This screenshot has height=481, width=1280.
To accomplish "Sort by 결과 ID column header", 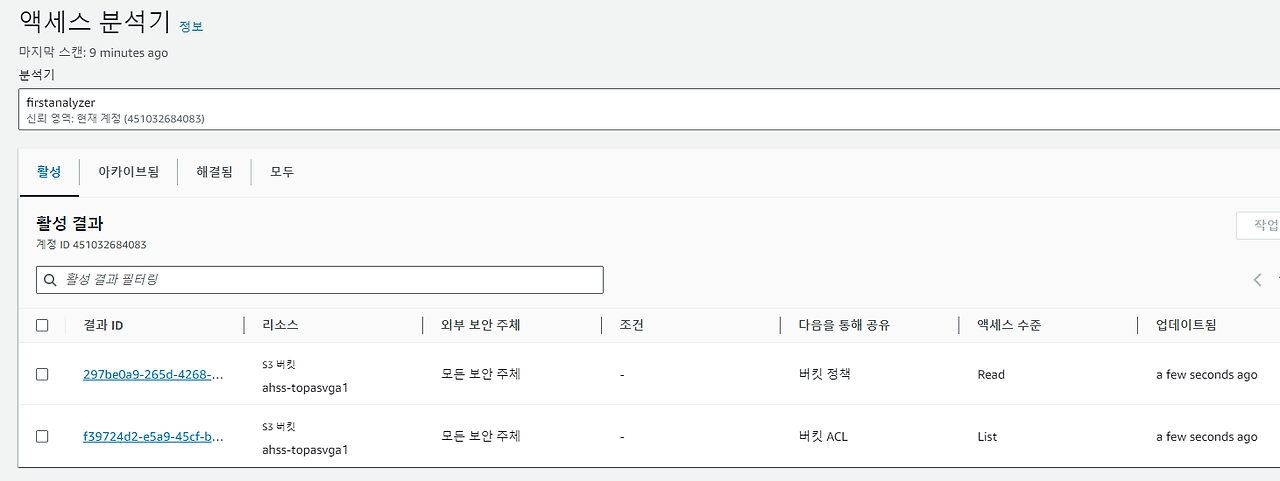I will tap(103, 325).
